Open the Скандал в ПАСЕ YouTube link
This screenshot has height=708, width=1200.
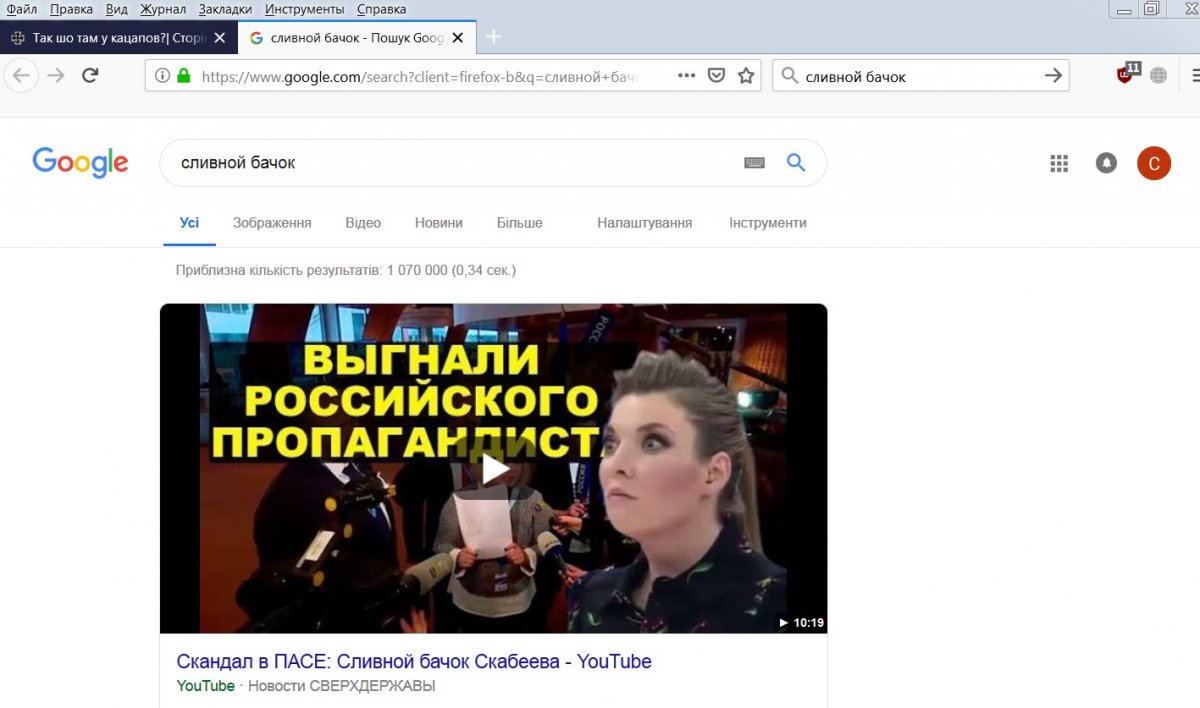(414, 661)
